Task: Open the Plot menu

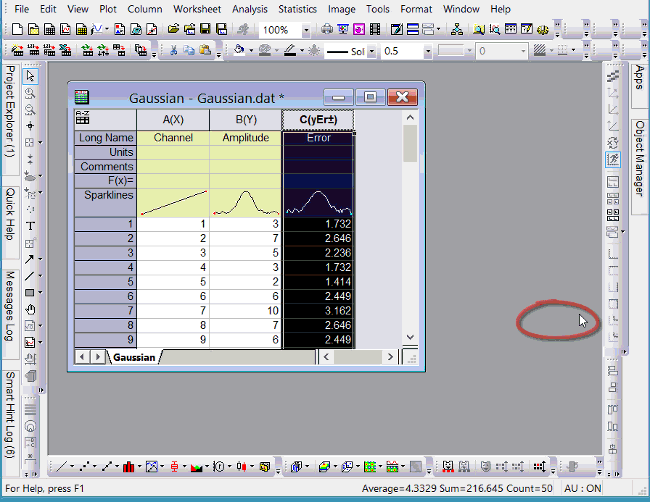Action: 108,9
